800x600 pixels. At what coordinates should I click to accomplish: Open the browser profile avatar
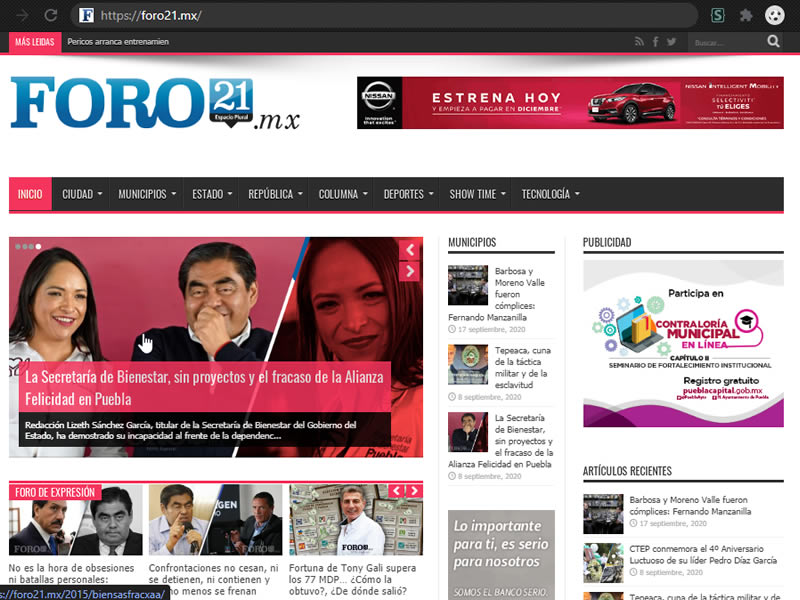click(x=774, y=15)
